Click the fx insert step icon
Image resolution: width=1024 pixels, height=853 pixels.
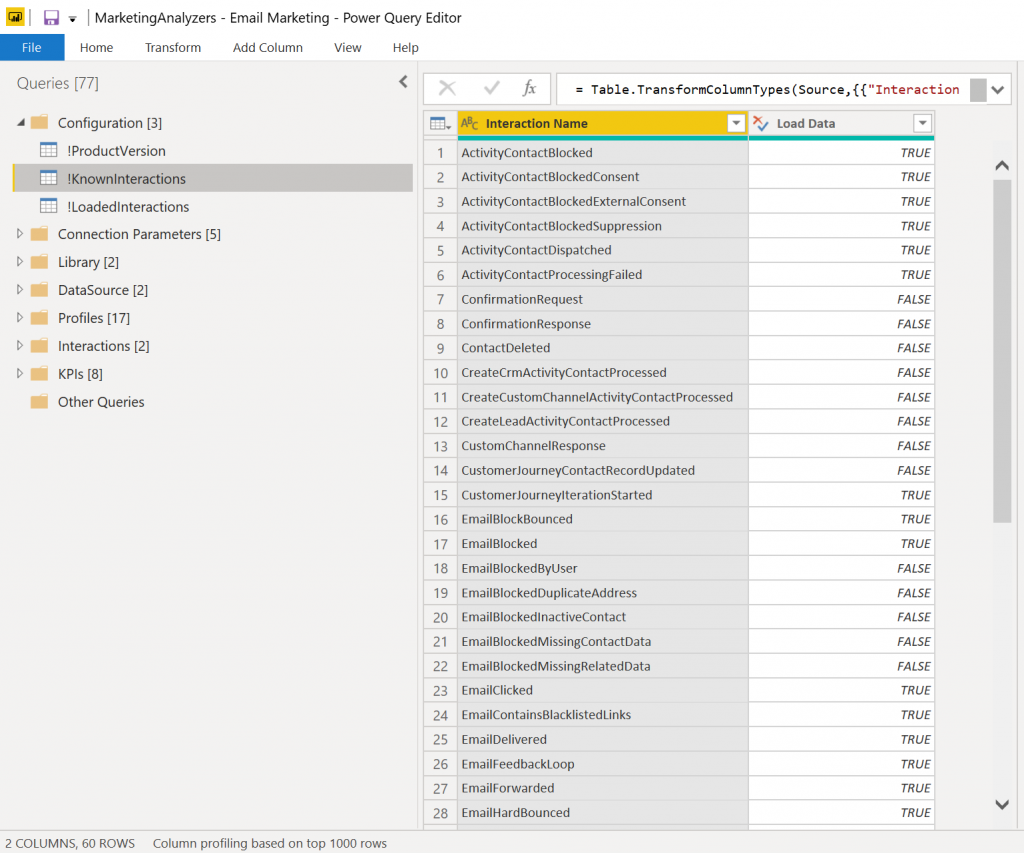(x=530, y=88)
